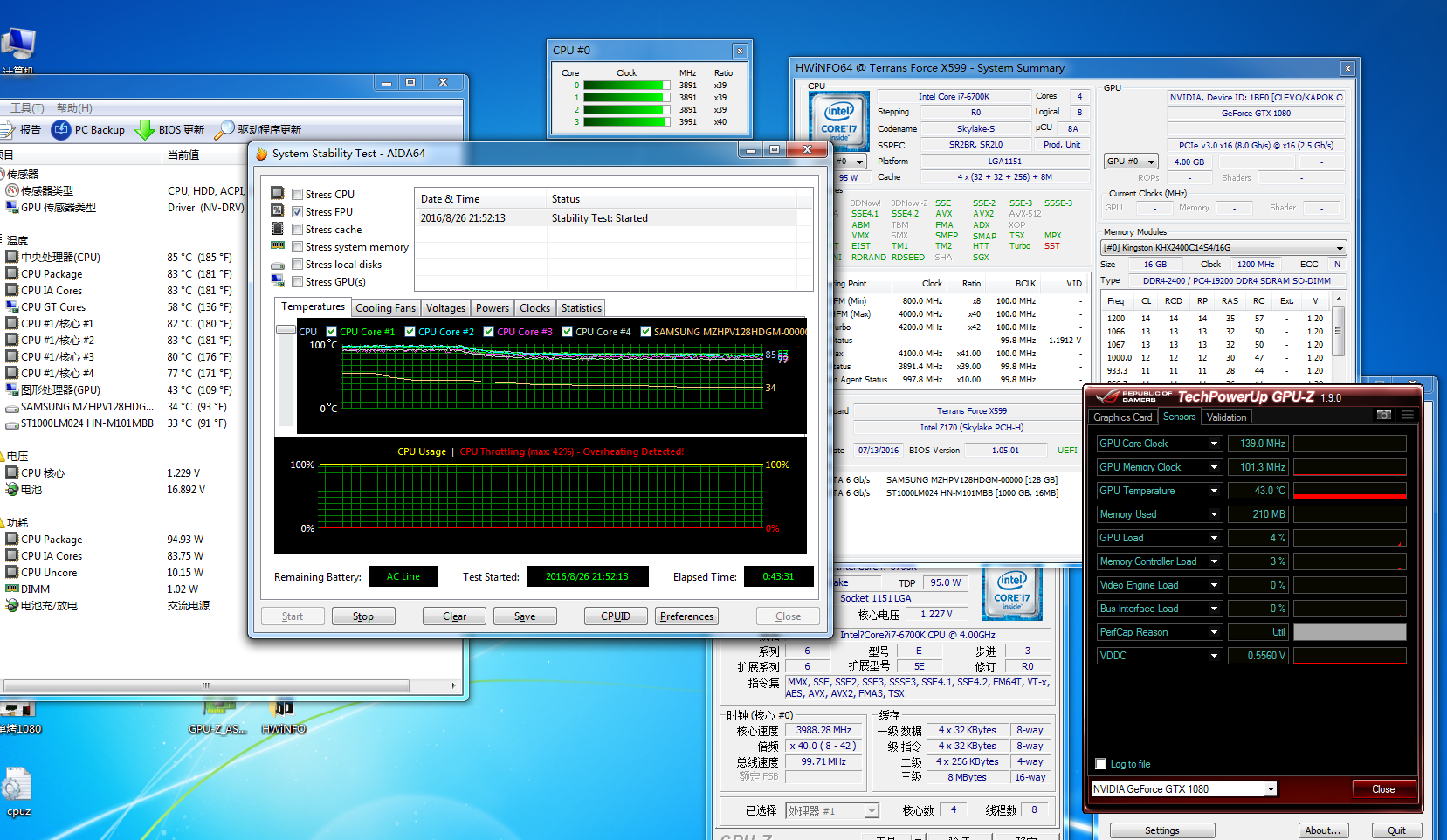This screenshot has height=840, width=1447.
Task: Select the graphics processor (GPU) sensor icon
Action: [x=12, y=389]
